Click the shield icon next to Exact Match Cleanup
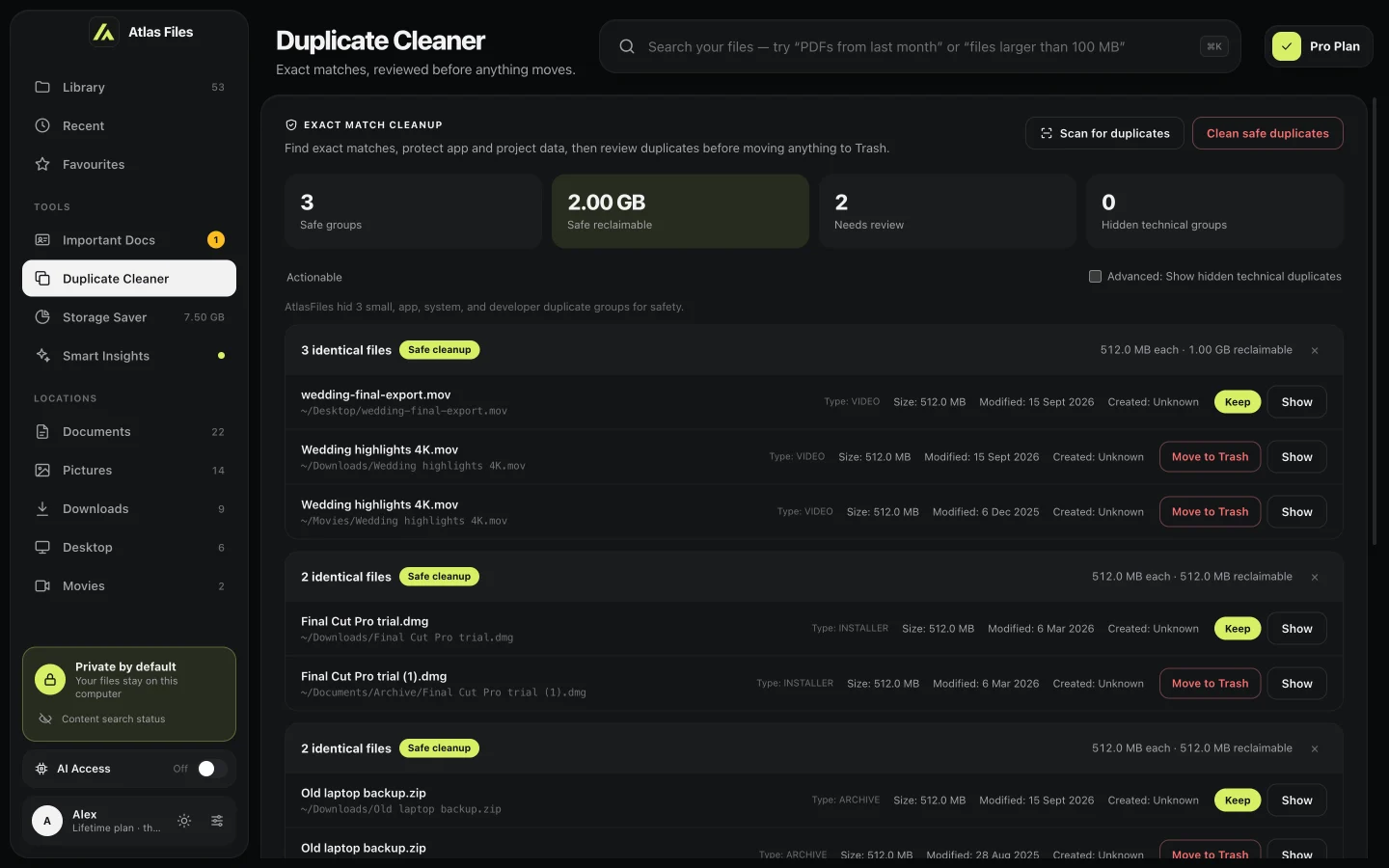Image resolution: width=1389 pixels, height=868 pixels. click(x=291, y=125)
